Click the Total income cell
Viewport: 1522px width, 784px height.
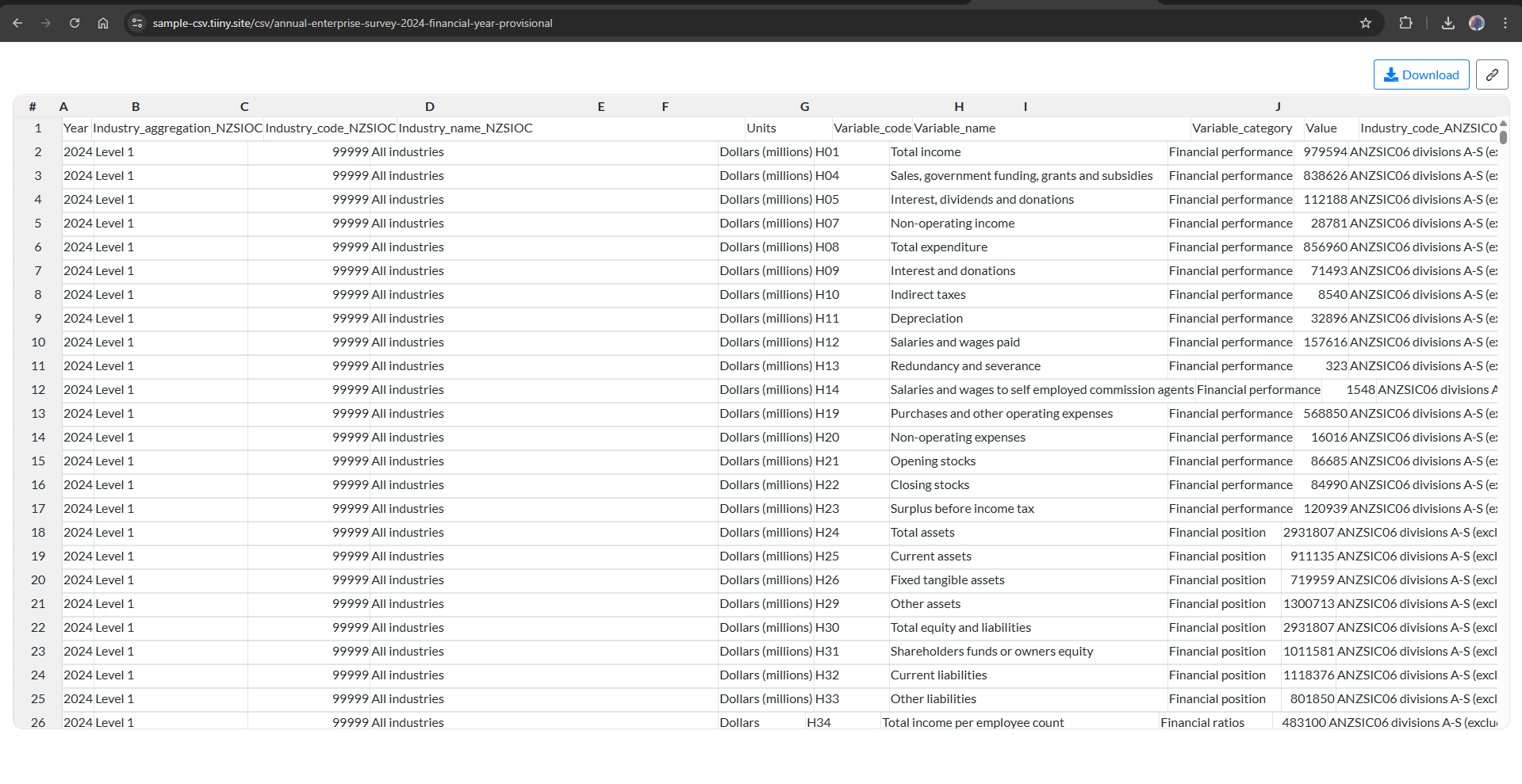(926, 151)
